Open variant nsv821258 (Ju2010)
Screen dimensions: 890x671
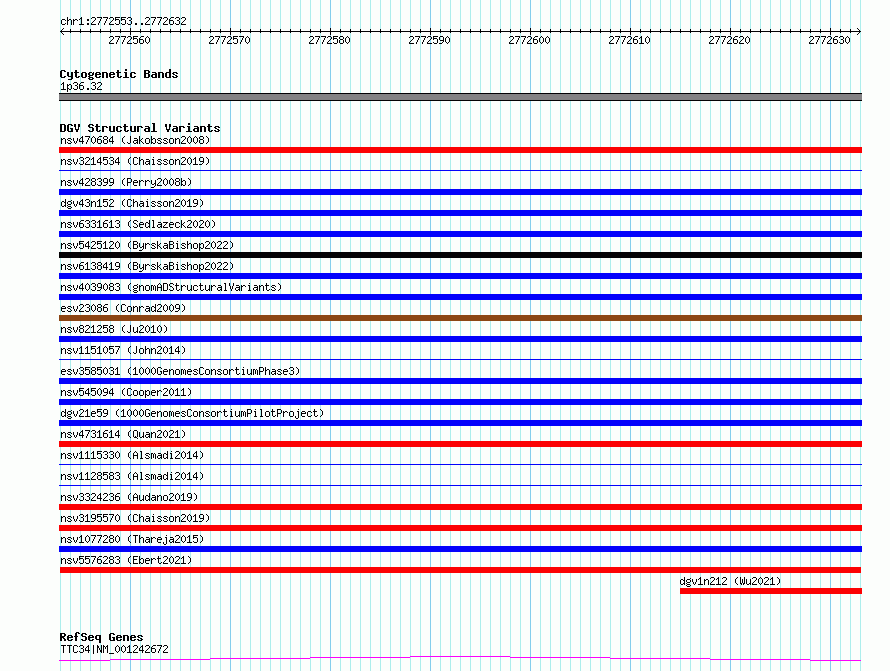click(114, 329)
